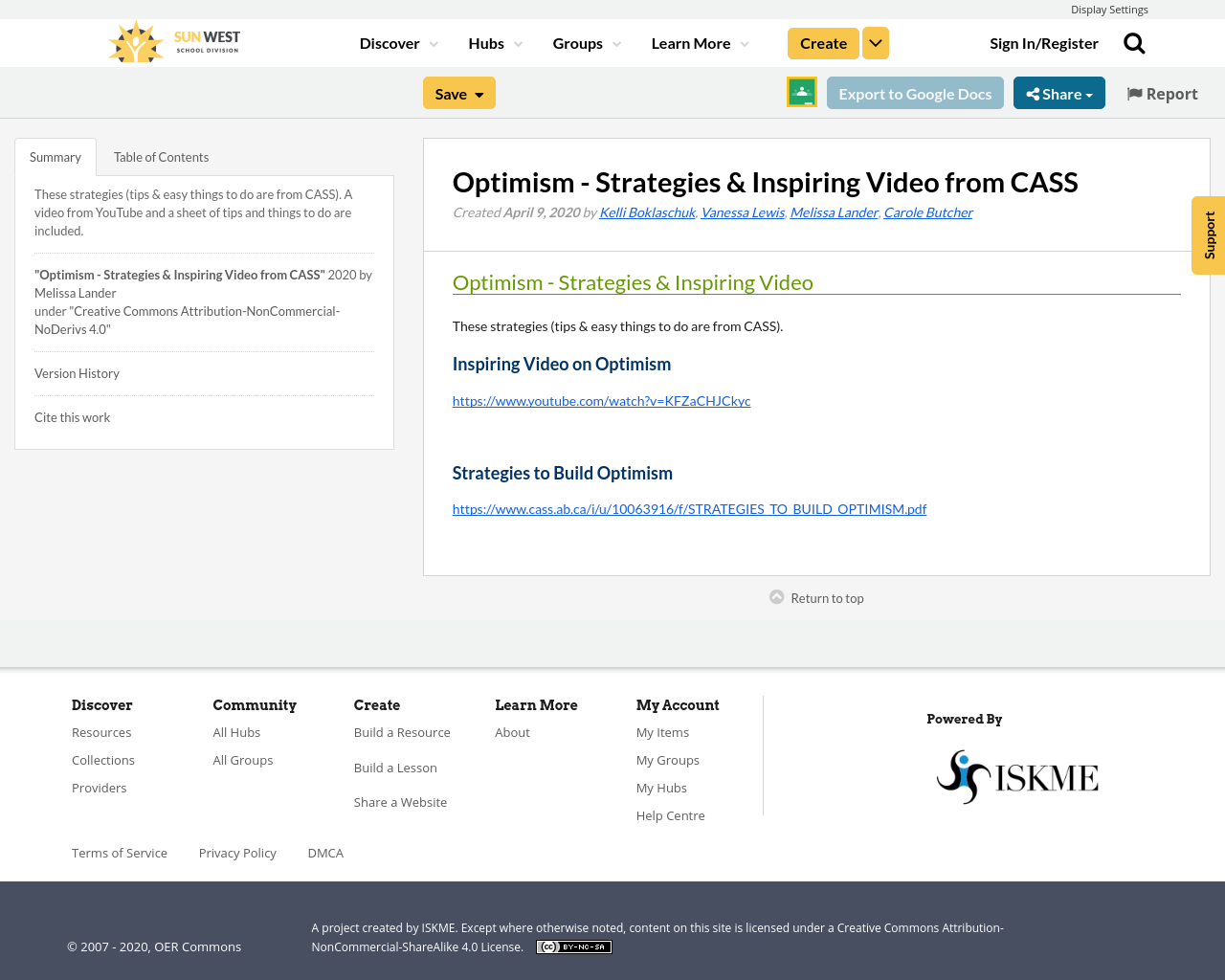Click the ISKME logo in footer

tap(1016, 775)
